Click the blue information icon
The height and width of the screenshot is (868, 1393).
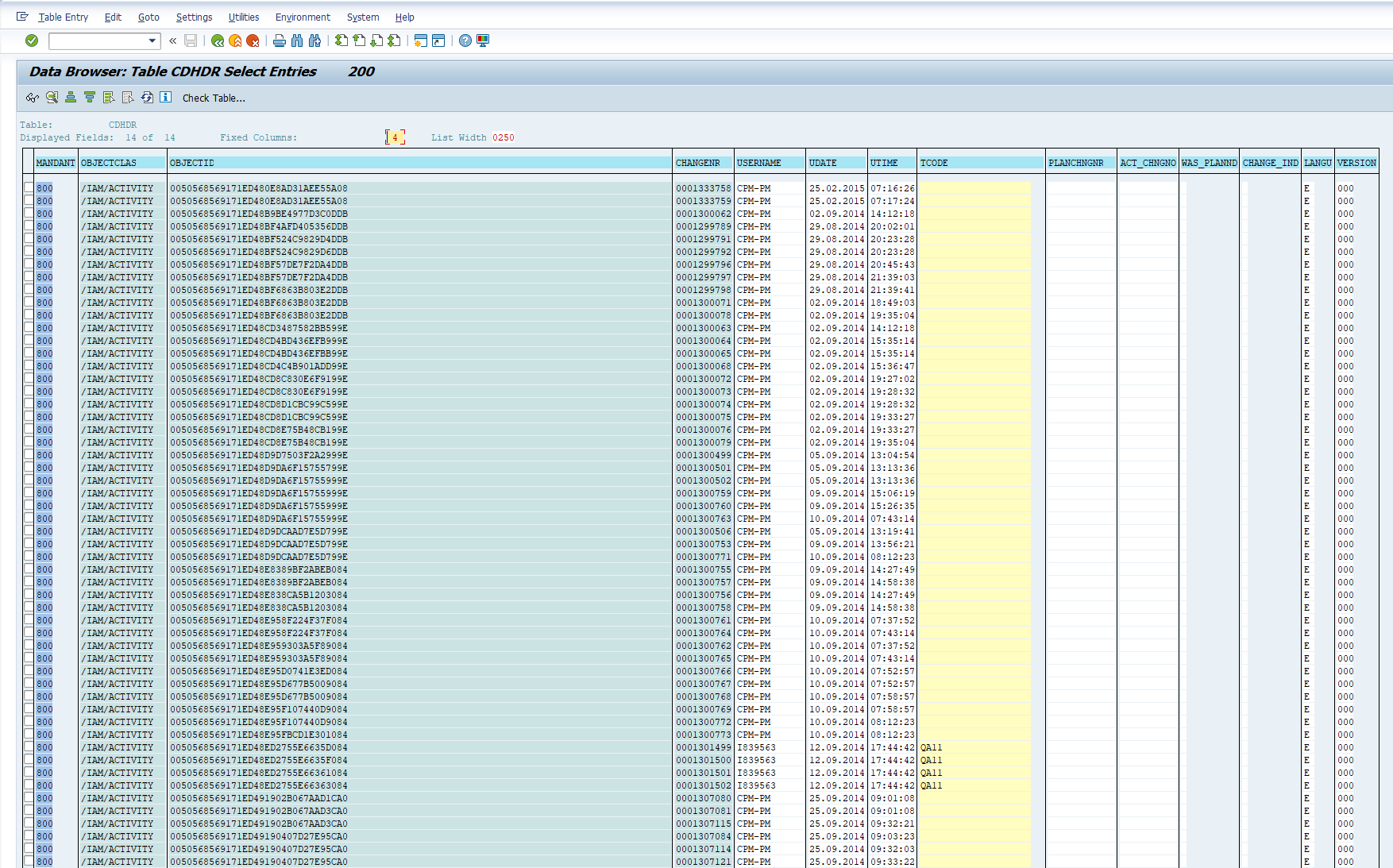[x=165, y=98]
